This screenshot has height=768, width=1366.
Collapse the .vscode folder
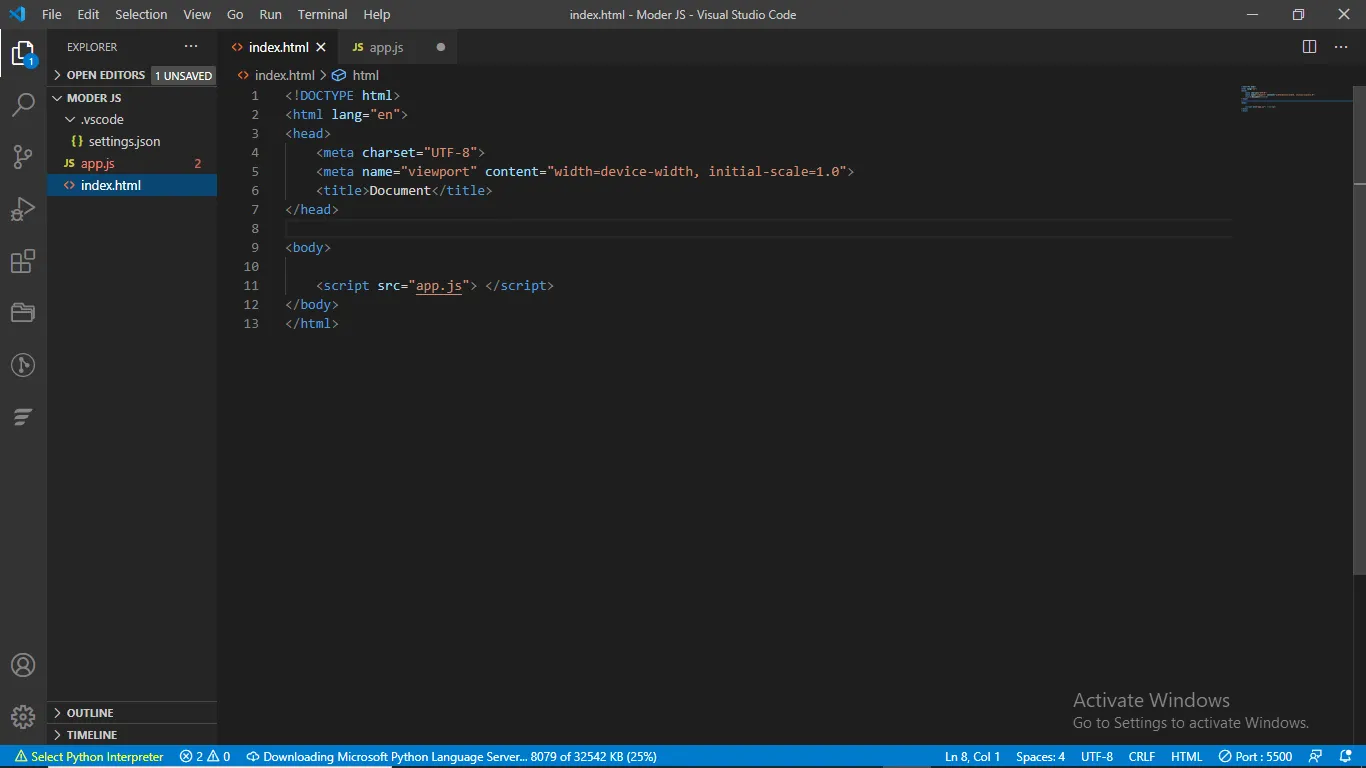[x=101, y=119]
